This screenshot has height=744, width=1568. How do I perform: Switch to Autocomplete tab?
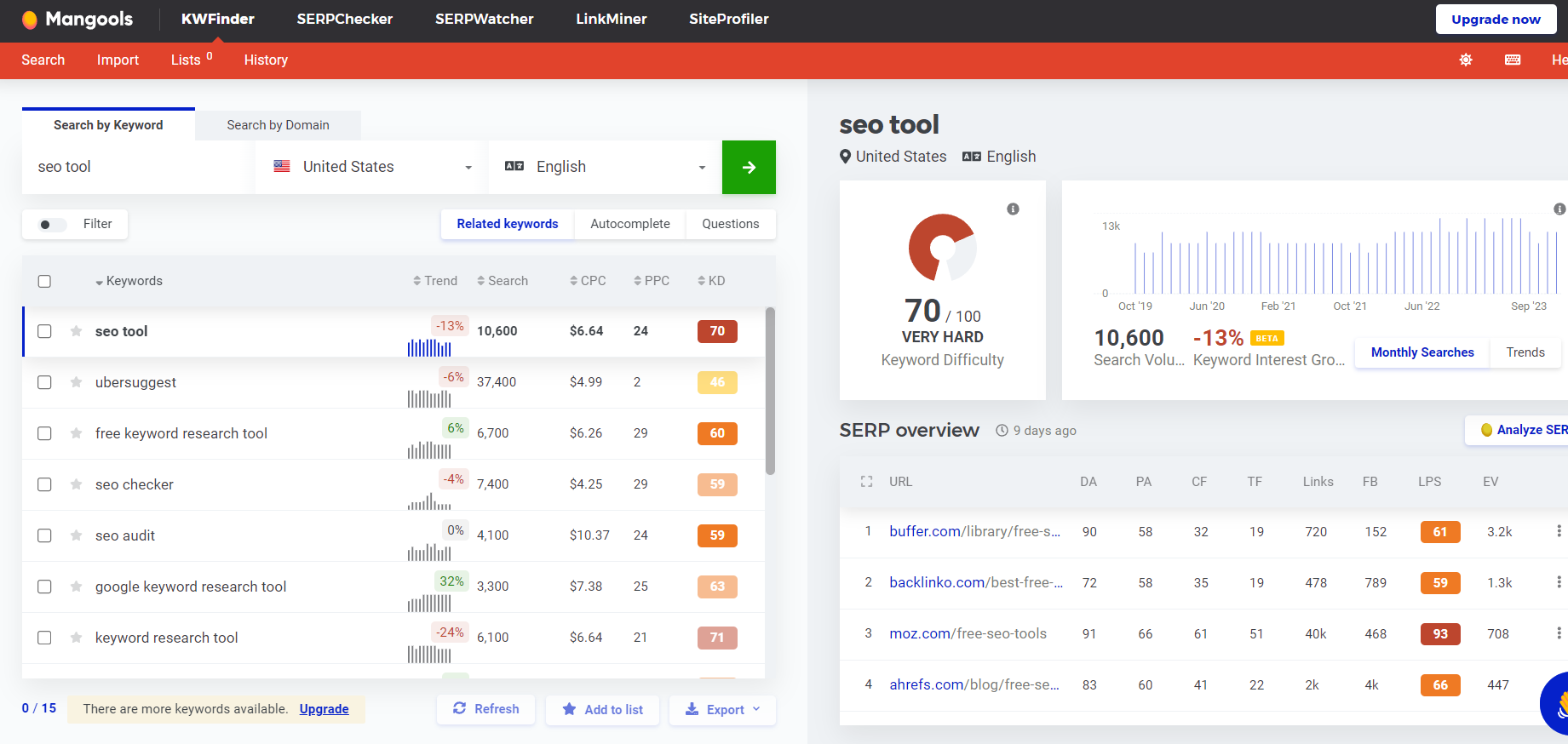[x=630, y=224]
